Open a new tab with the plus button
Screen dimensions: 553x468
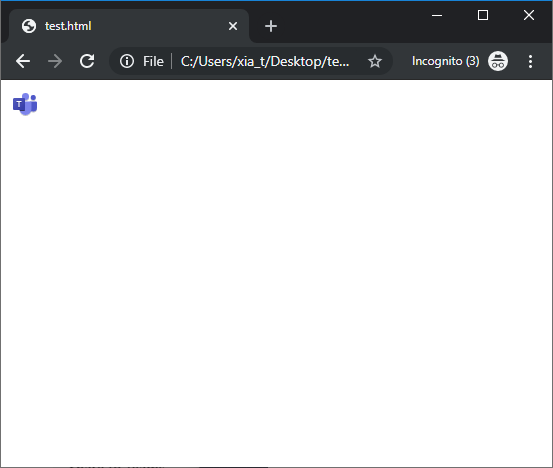pyautogui.click(x=271, y=26)
